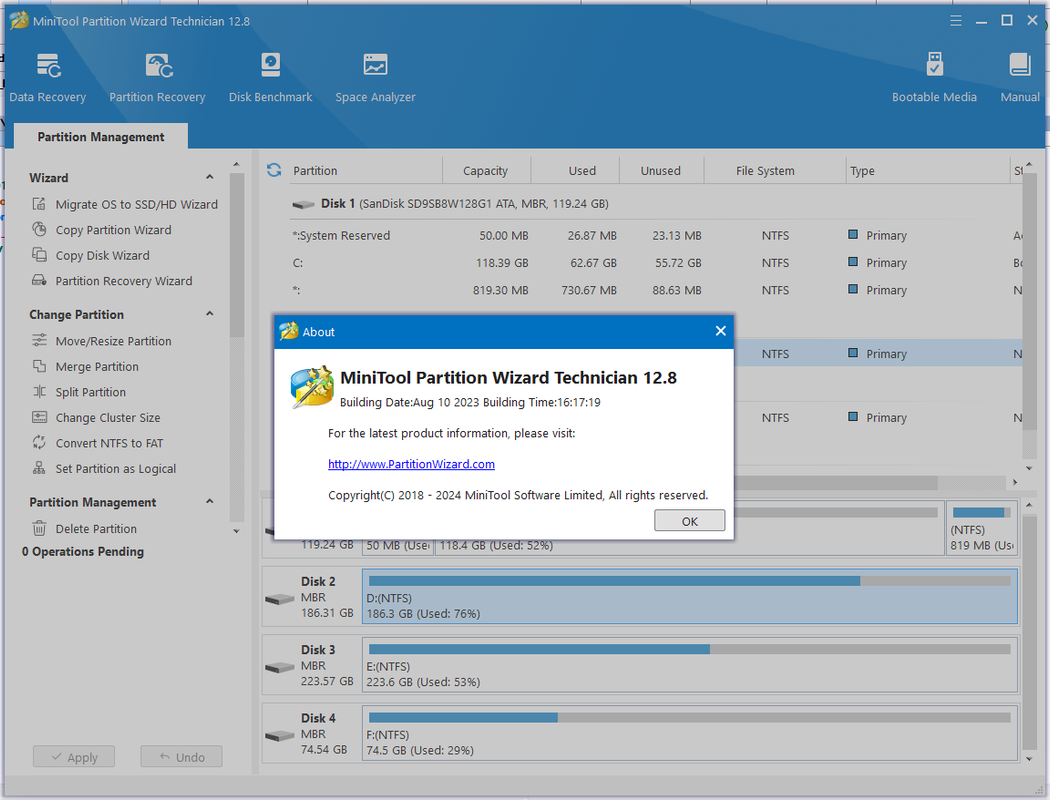The width and height of the screenshot is (1050, 800).
Task: Select Convert NTFS to FAT
Action: point(98,443)
